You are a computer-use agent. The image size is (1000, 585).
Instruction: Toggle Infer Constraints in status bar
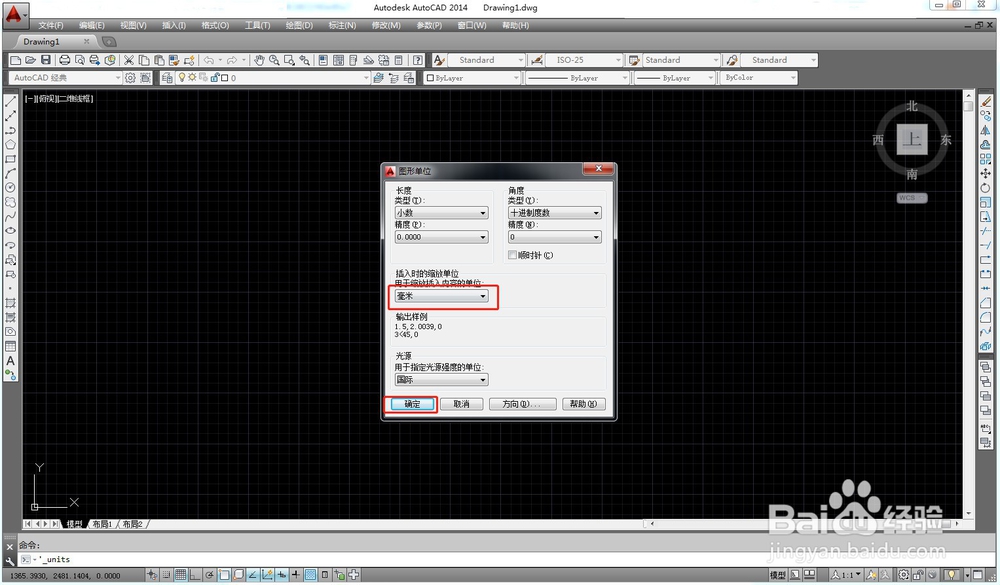pyautogui.click(x=152, y=575)
